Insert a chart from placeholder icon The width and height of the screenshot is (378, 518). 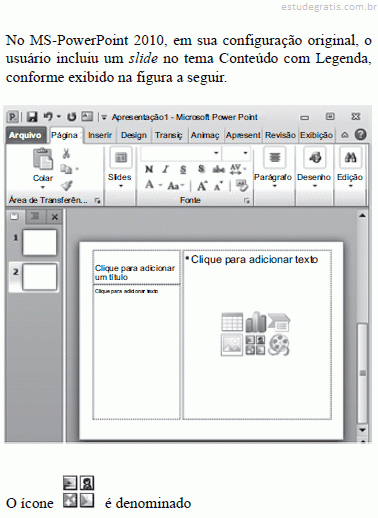pos(256,322)
